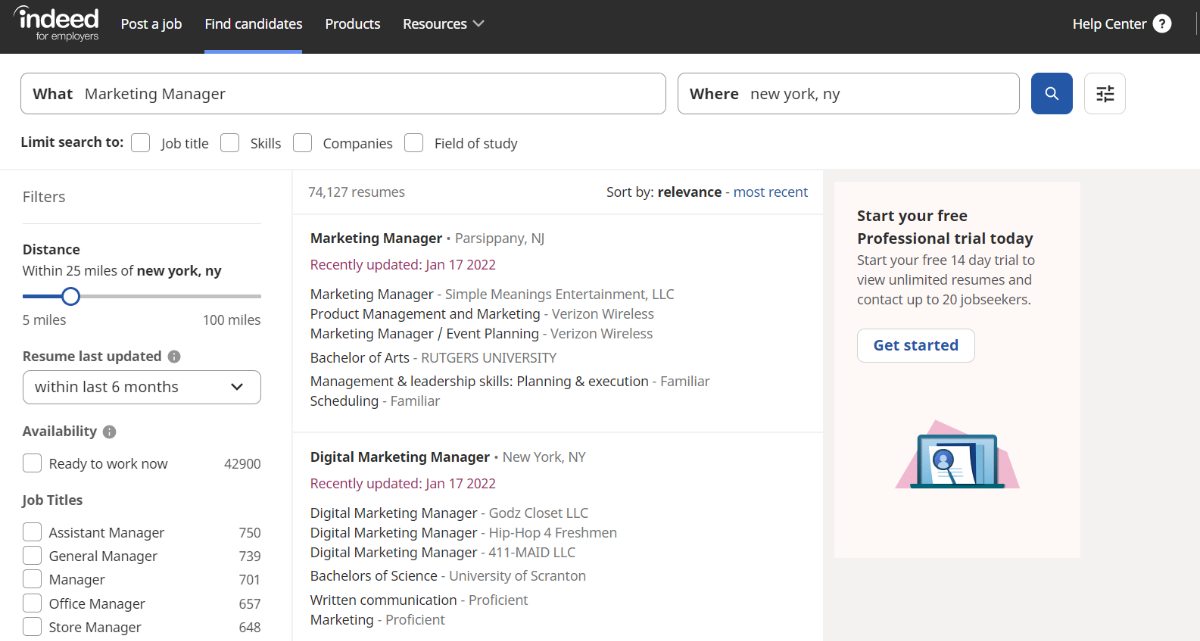Viewport: 1200px width, 641px height.
Task: Click the distance slider handle
Action: (x=70, y=296)
